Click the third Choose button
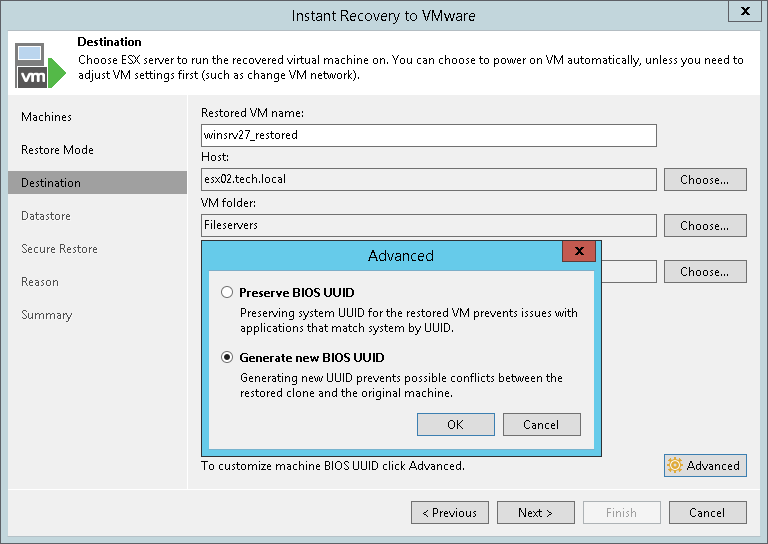This screenshot has height=544, width=768. 704,272
